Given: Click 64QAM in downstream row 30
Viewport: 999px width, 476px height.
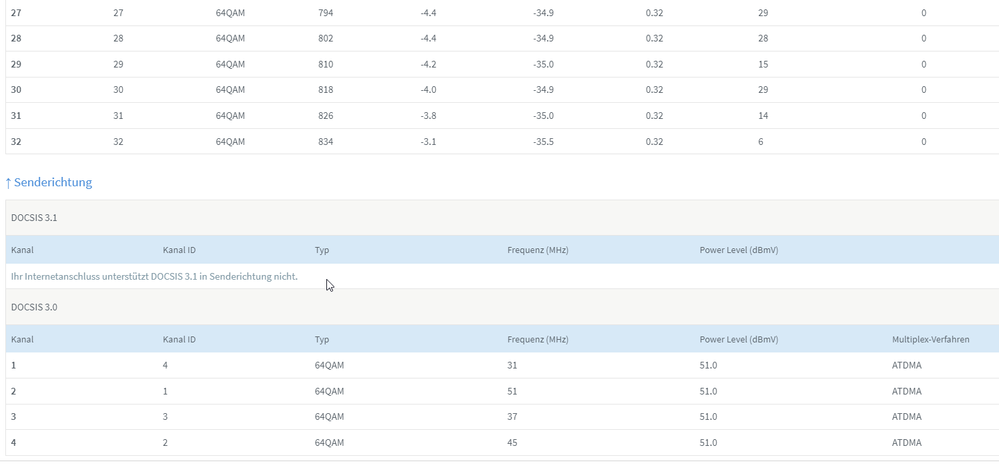Looking at the screenshot, I should click(x=230, y=90).
